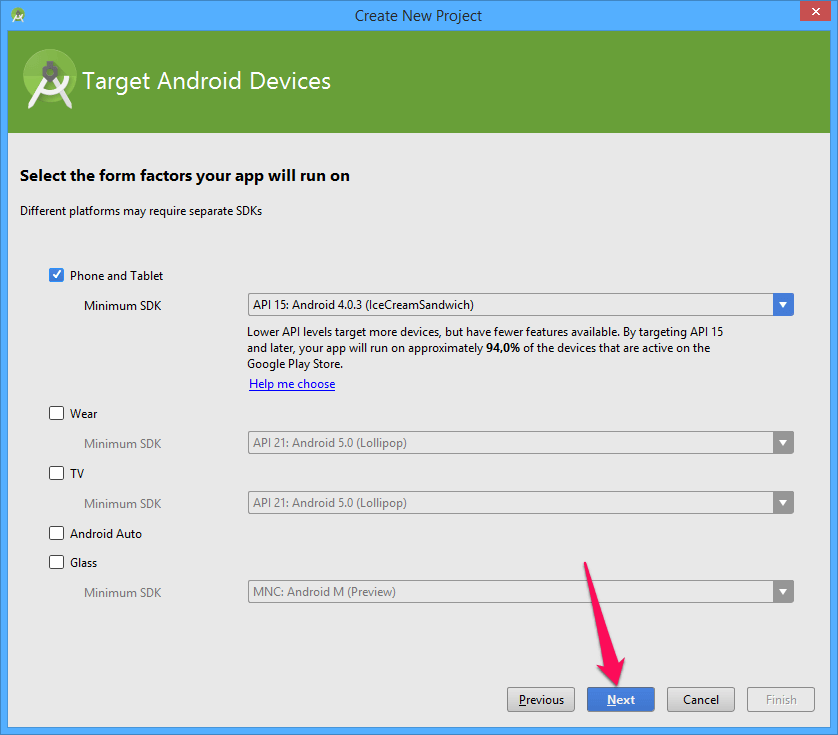Viewport: 838px width, 735px height.
Task: Click the 'Google Play Store.' text line
Action: pos(295,364)
